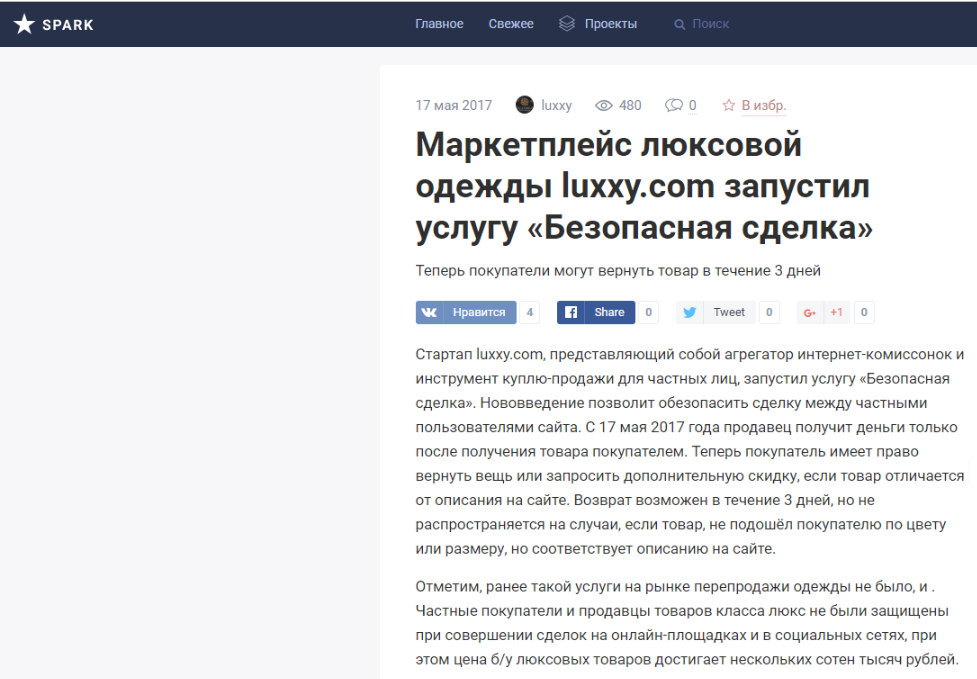Click the luxxy author avatar

point(524,105)
